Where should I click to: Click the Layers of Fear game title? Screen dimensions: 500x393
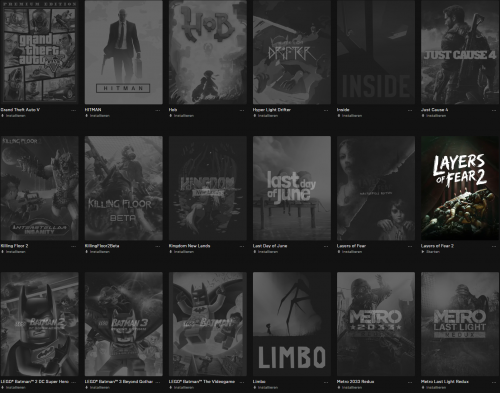click(351, 246)
